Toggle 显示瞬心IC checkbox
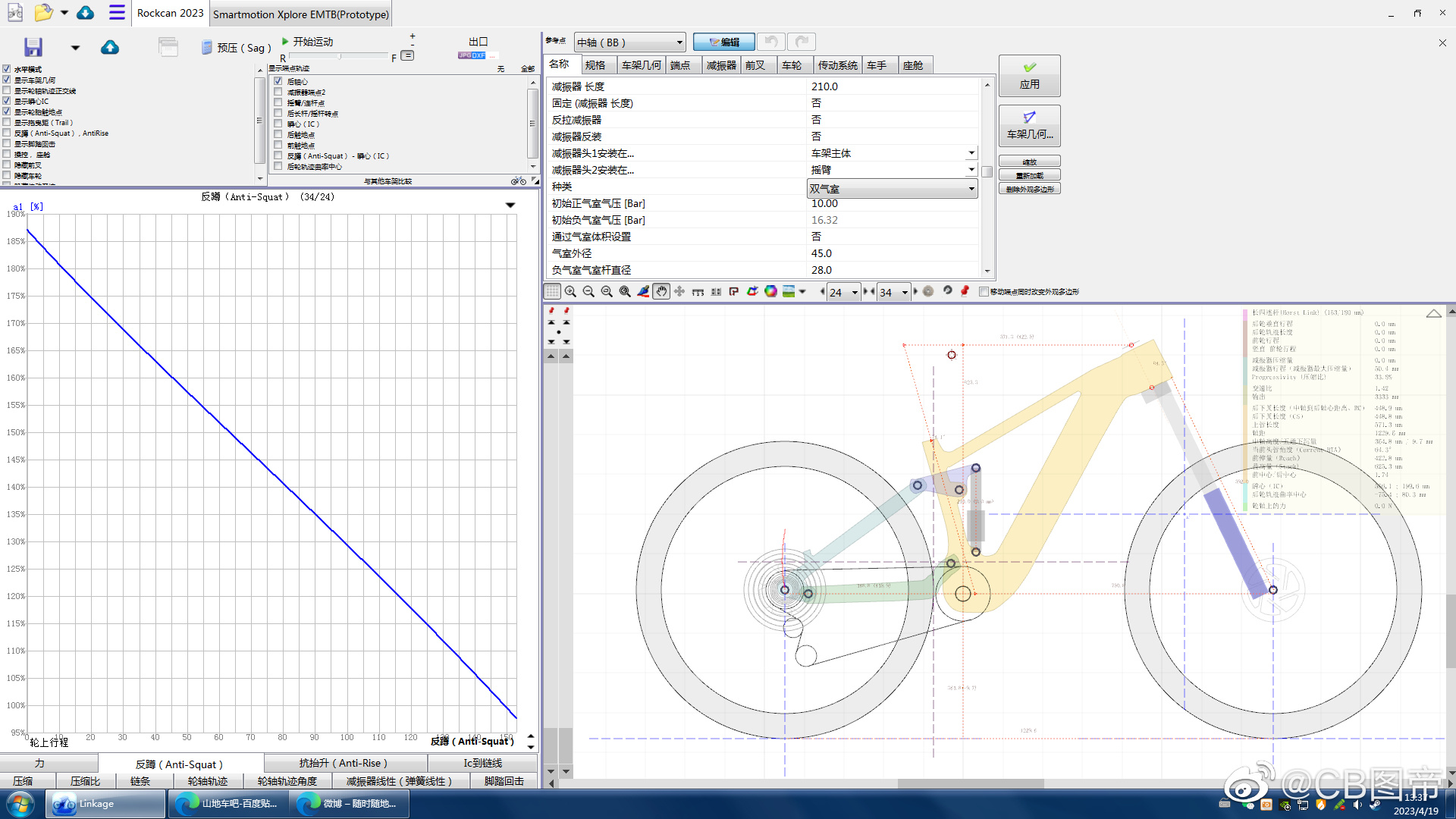The height and width of the screenshot is (819, 1456). [x=7, y=101]
